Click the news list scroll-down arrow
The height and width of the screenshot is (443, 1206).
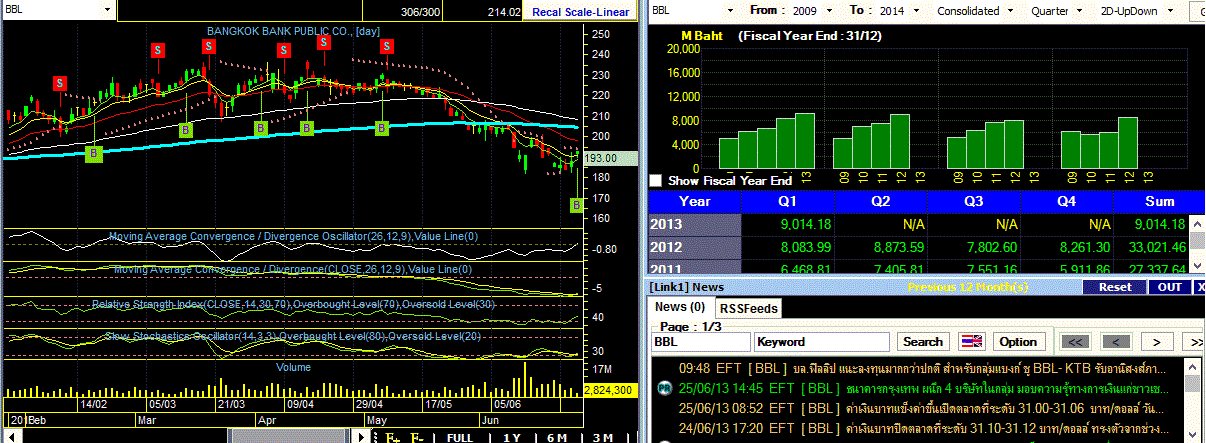click(x=1192, y=436)
